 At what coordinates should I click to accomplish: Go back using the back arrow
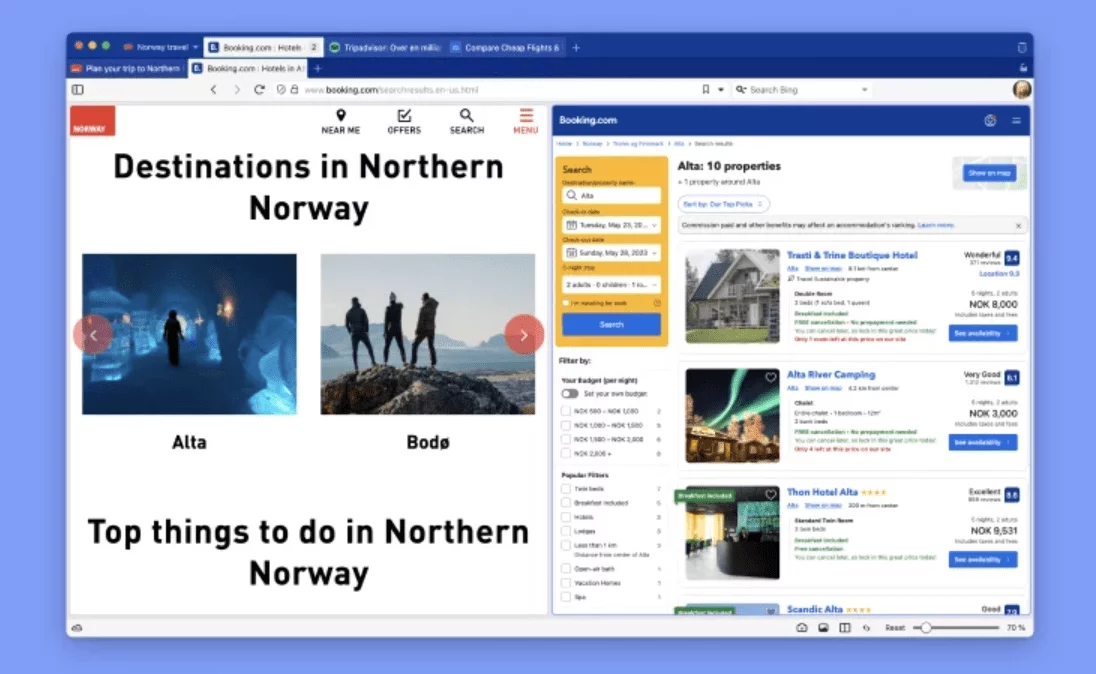(x=214, y=89)
